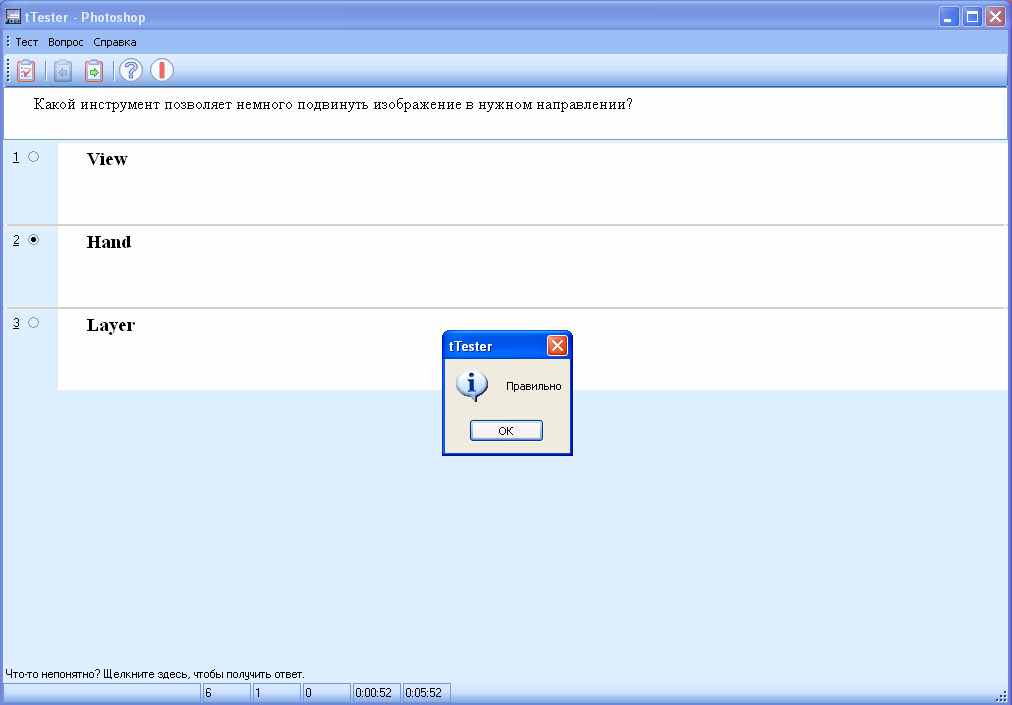
Task: Open the Тест menu
Action: click(27, 42)
